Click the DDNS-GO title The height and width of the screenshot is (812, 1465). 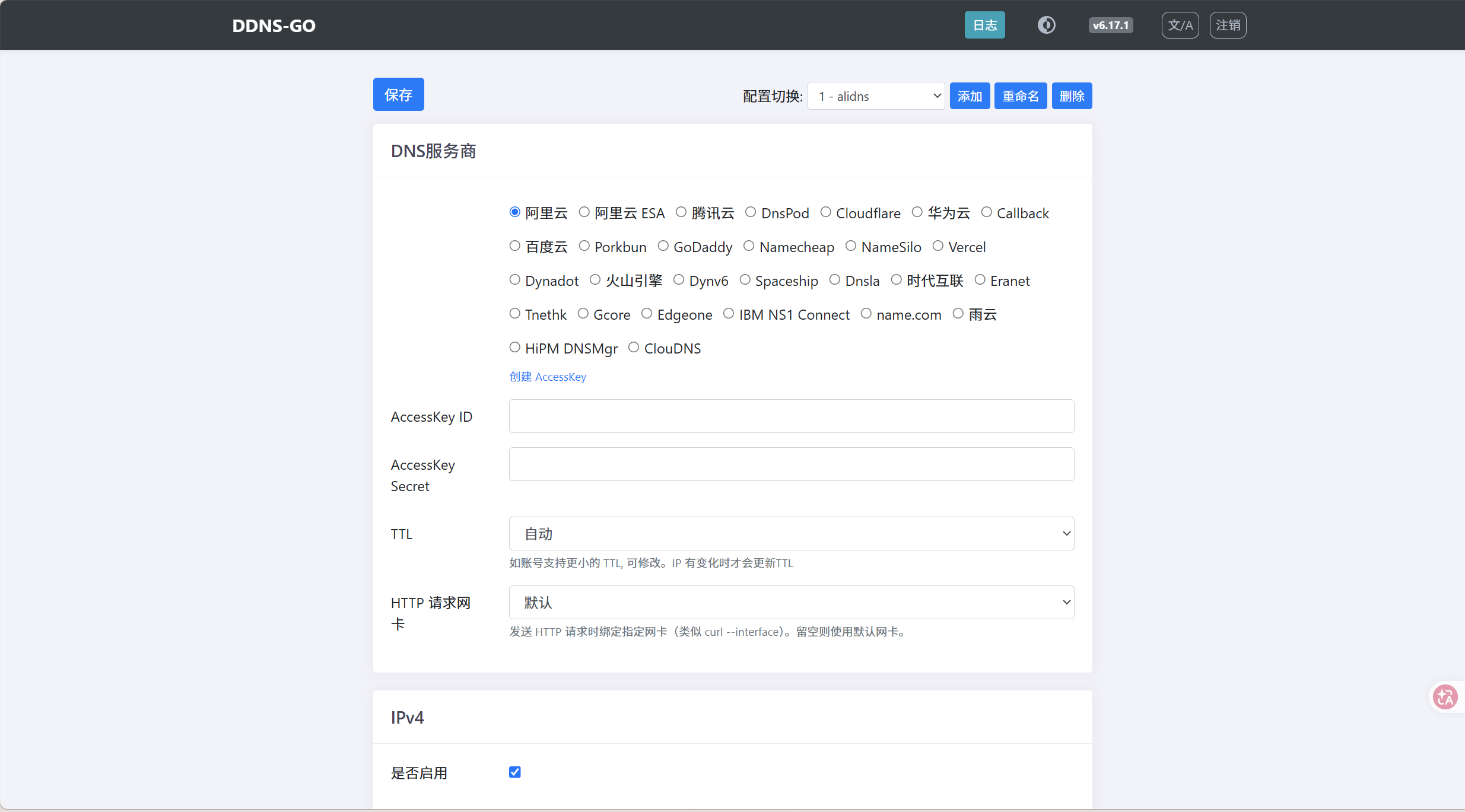point(274,26)
